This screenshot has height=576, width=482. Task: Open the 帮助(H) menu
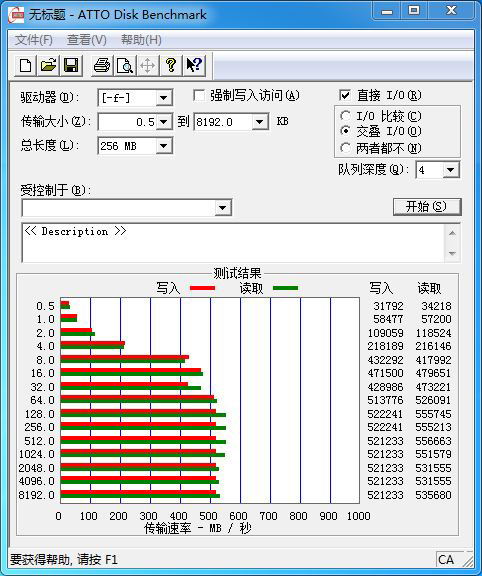[141, 40]
